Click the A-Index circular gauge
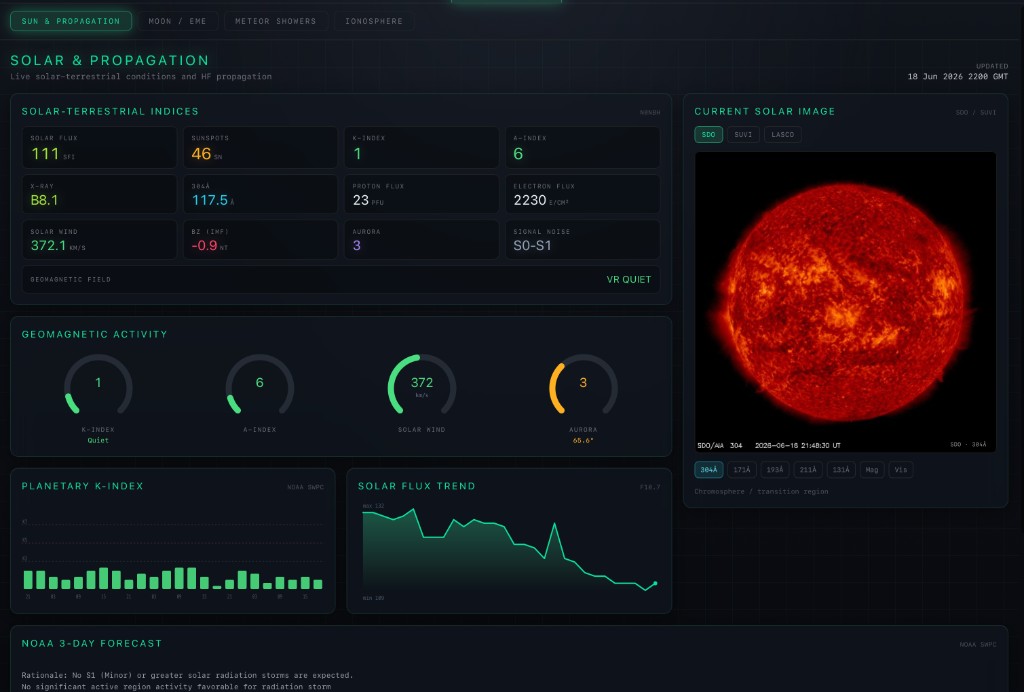The height and width of the screenshot is (692, 1024). point(260,386)
